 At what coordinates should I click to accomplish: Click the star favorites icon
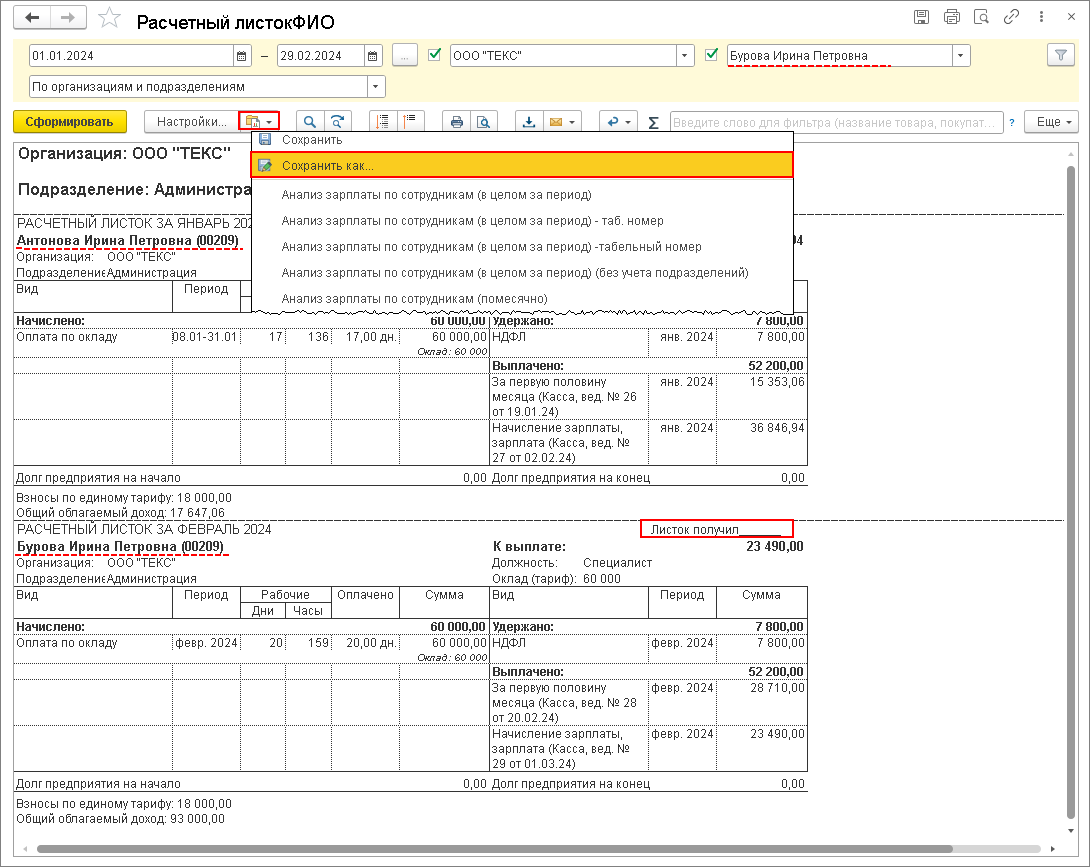(111, 19)
